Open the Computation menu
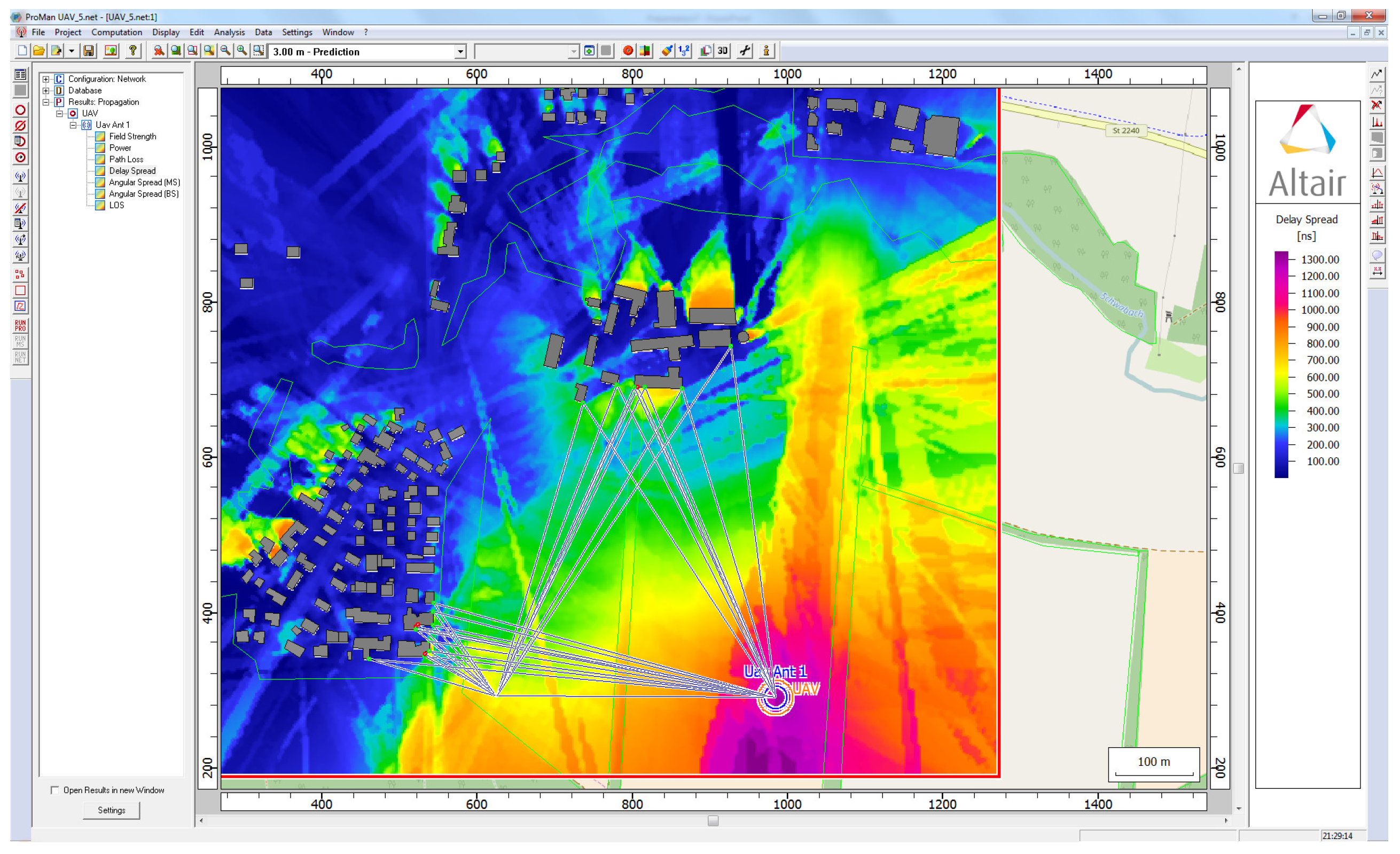1400x854 pixels. [x=116, y=33]
